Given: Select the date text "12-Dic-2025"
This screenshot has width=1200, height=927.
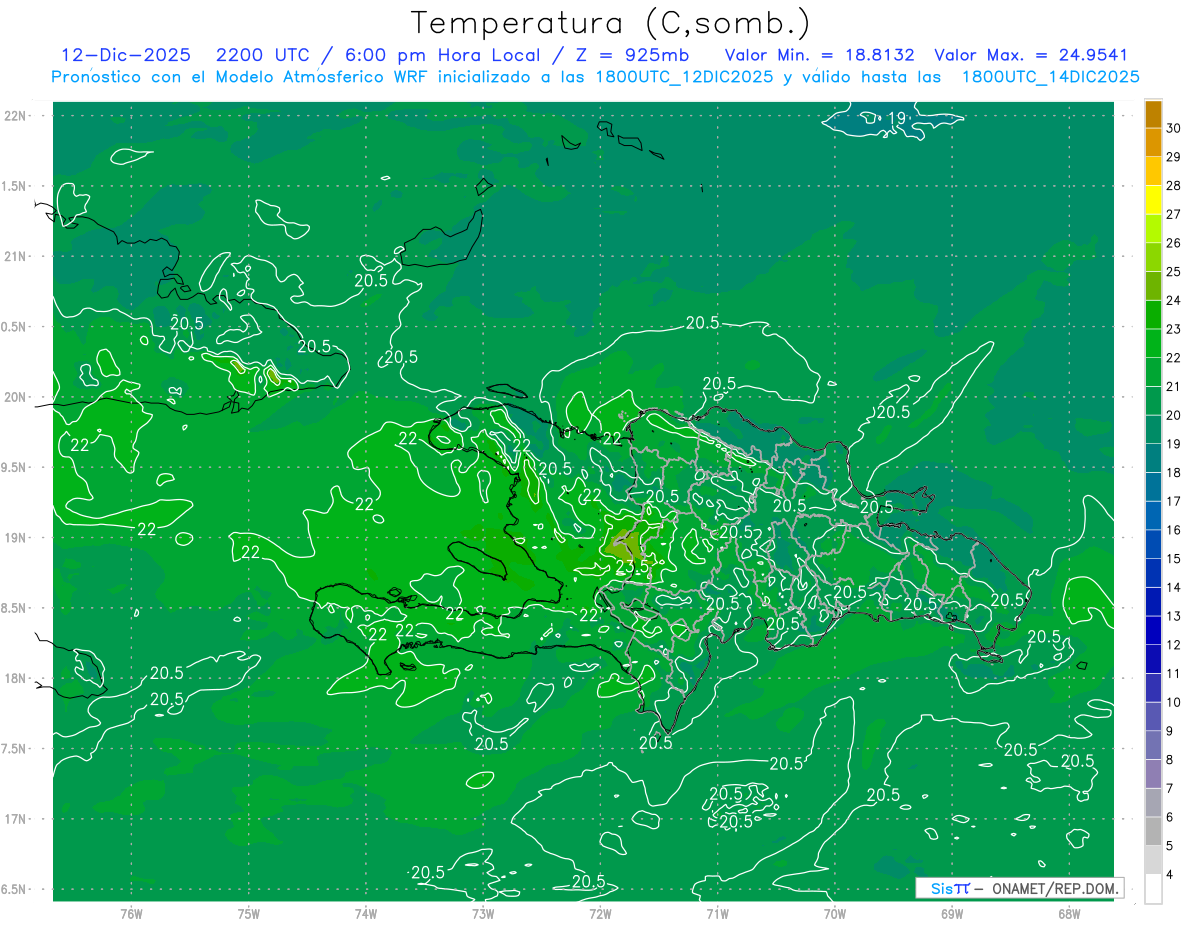Looking at the screenshot, I should [x=127, y=55].
